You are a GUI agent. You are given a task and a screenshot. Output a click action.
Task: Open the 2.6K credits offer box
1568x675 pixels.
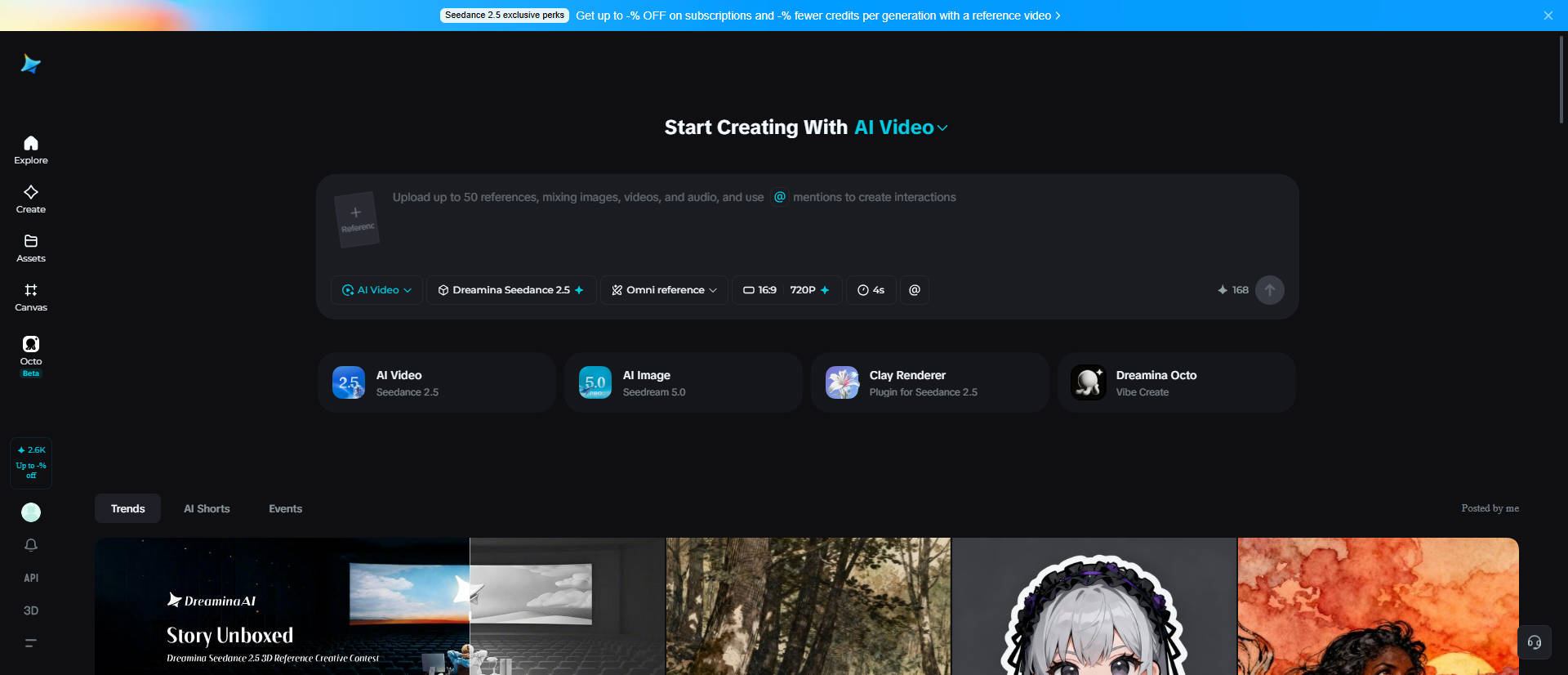[31, 463]
